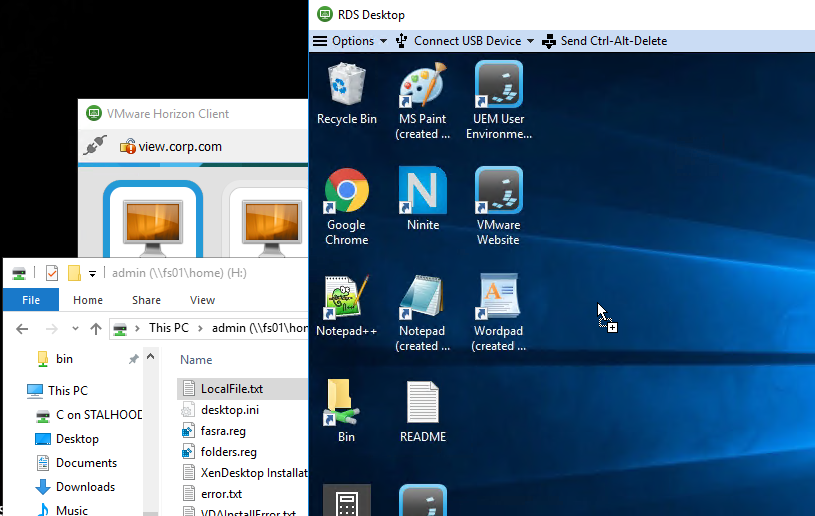Screen dimensions: 815x516
Task: Click navigation pane scroll up arrow
Action: point(151,356)
